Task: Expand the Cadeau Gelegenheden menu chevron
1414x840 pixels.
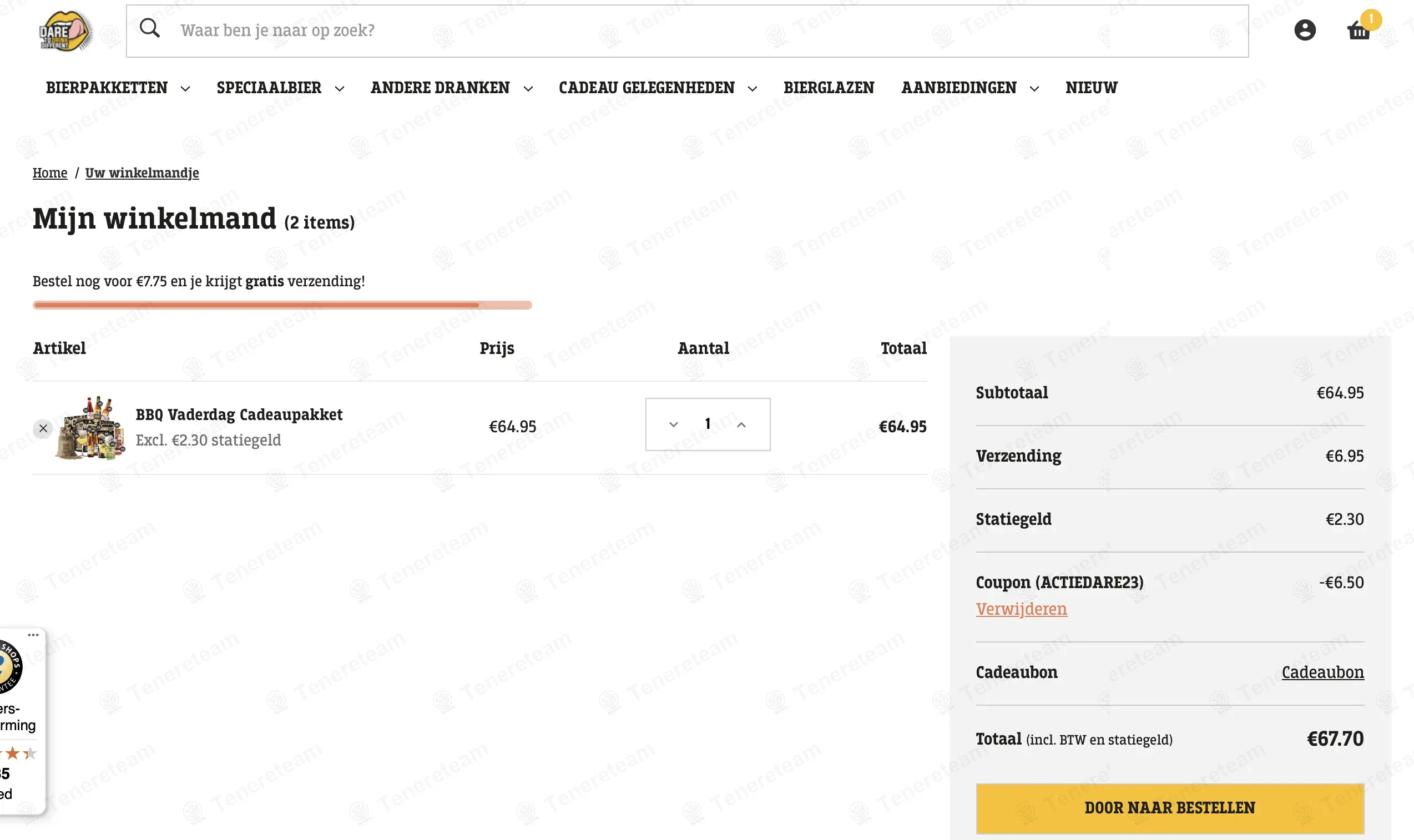Action: [x=753, y=88]
